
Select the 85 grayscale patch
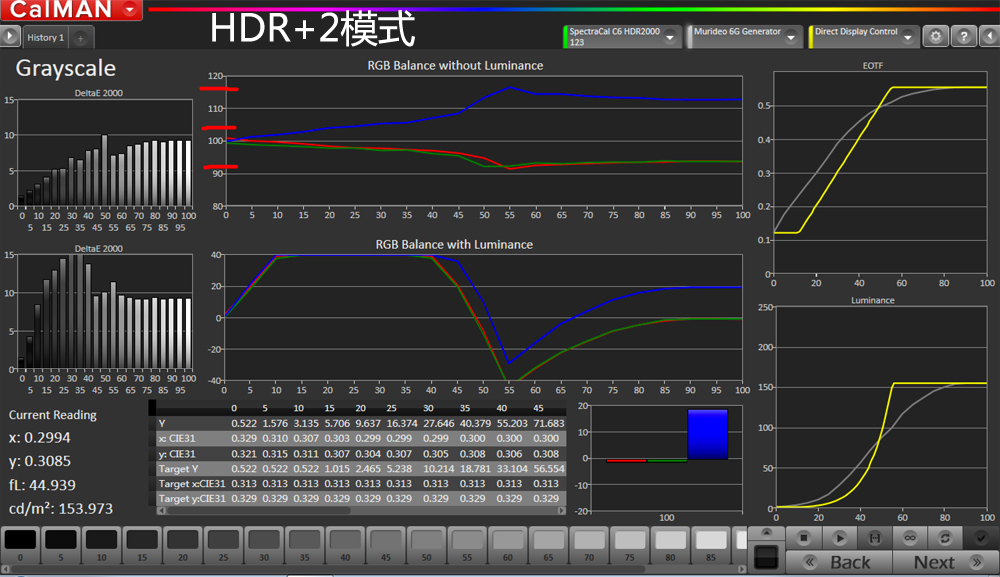710,545
